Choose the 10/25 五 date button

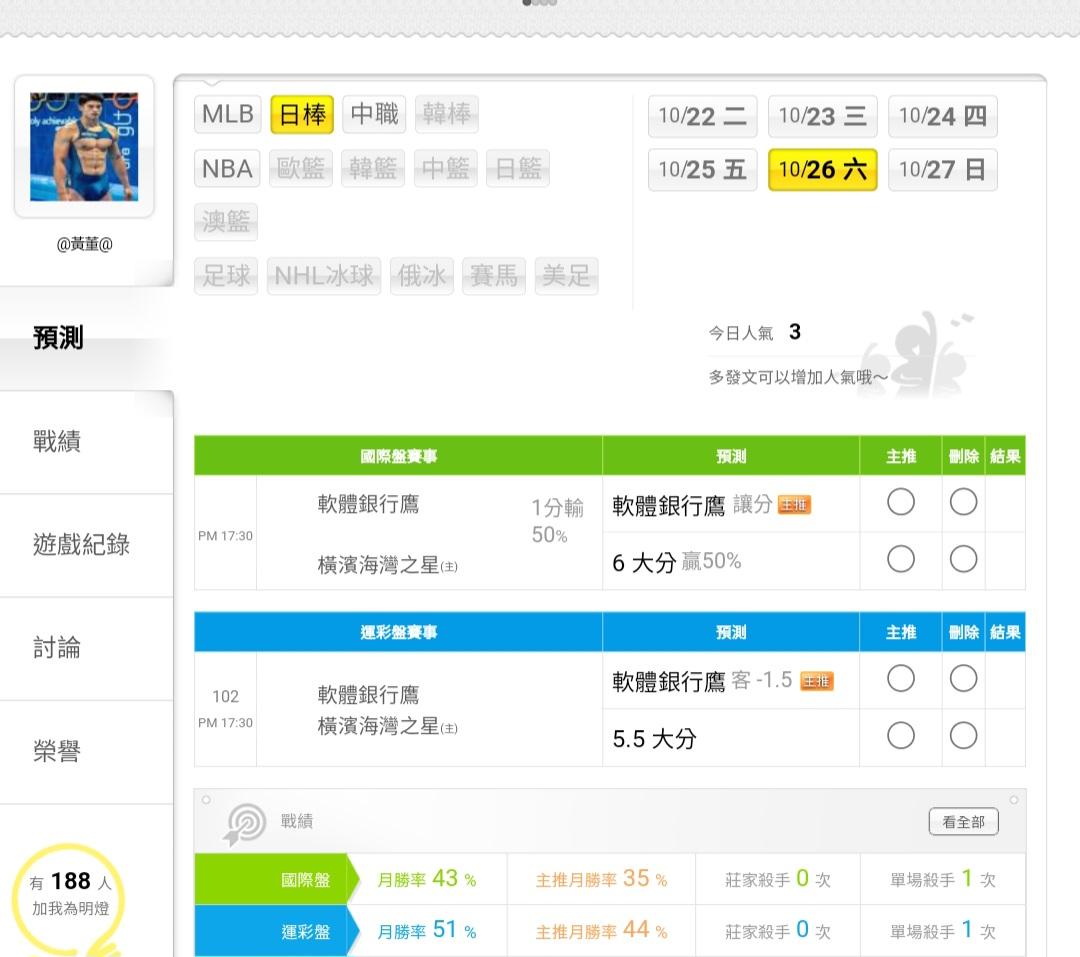703,169
